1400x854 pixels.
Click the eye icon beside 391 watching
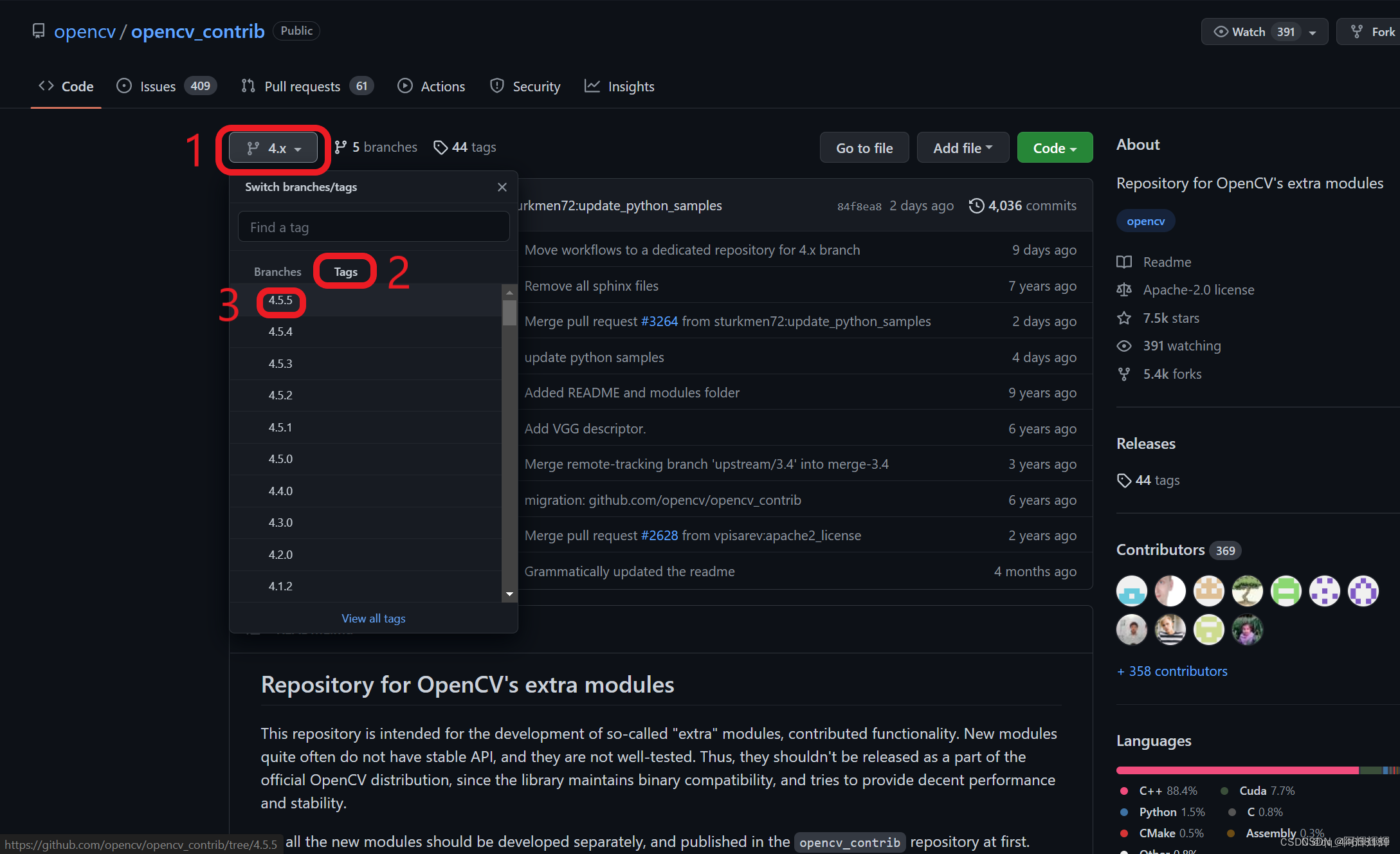click(1124, 346)
